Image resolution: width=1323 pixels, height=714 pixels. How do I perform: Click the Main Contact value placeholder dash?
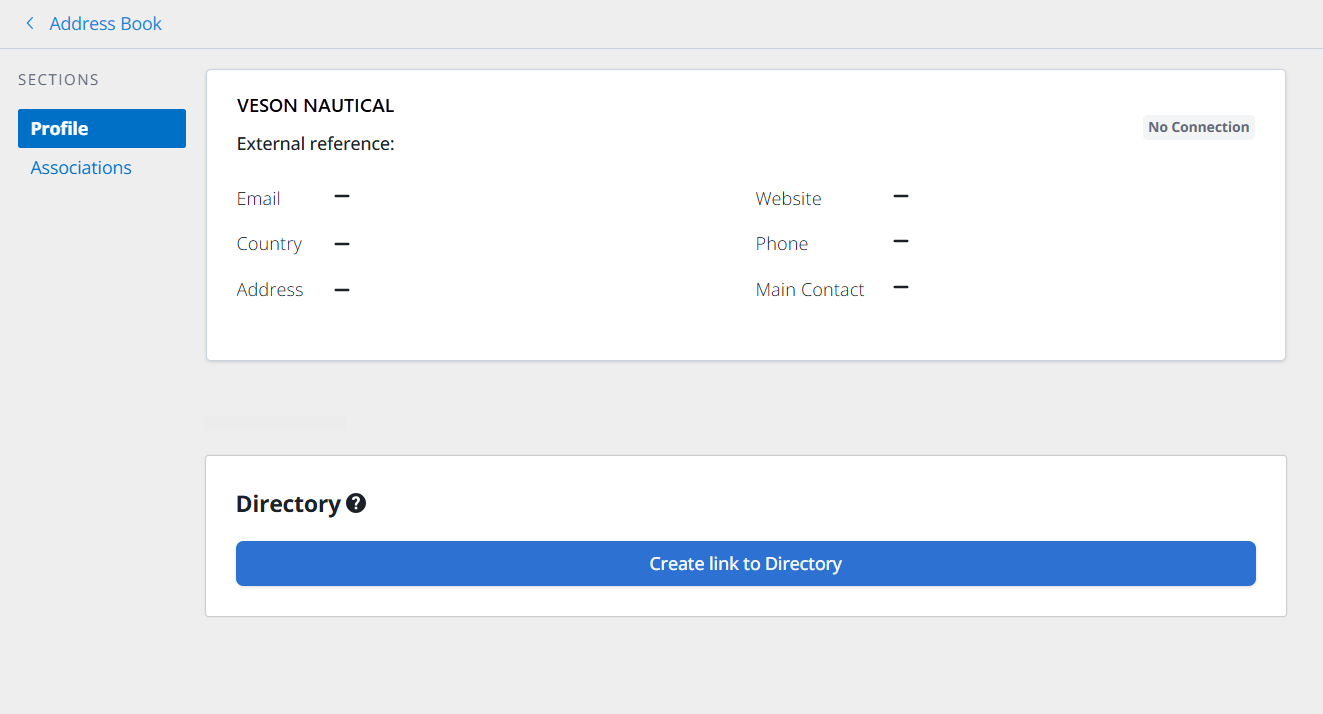tap(900, 287)
